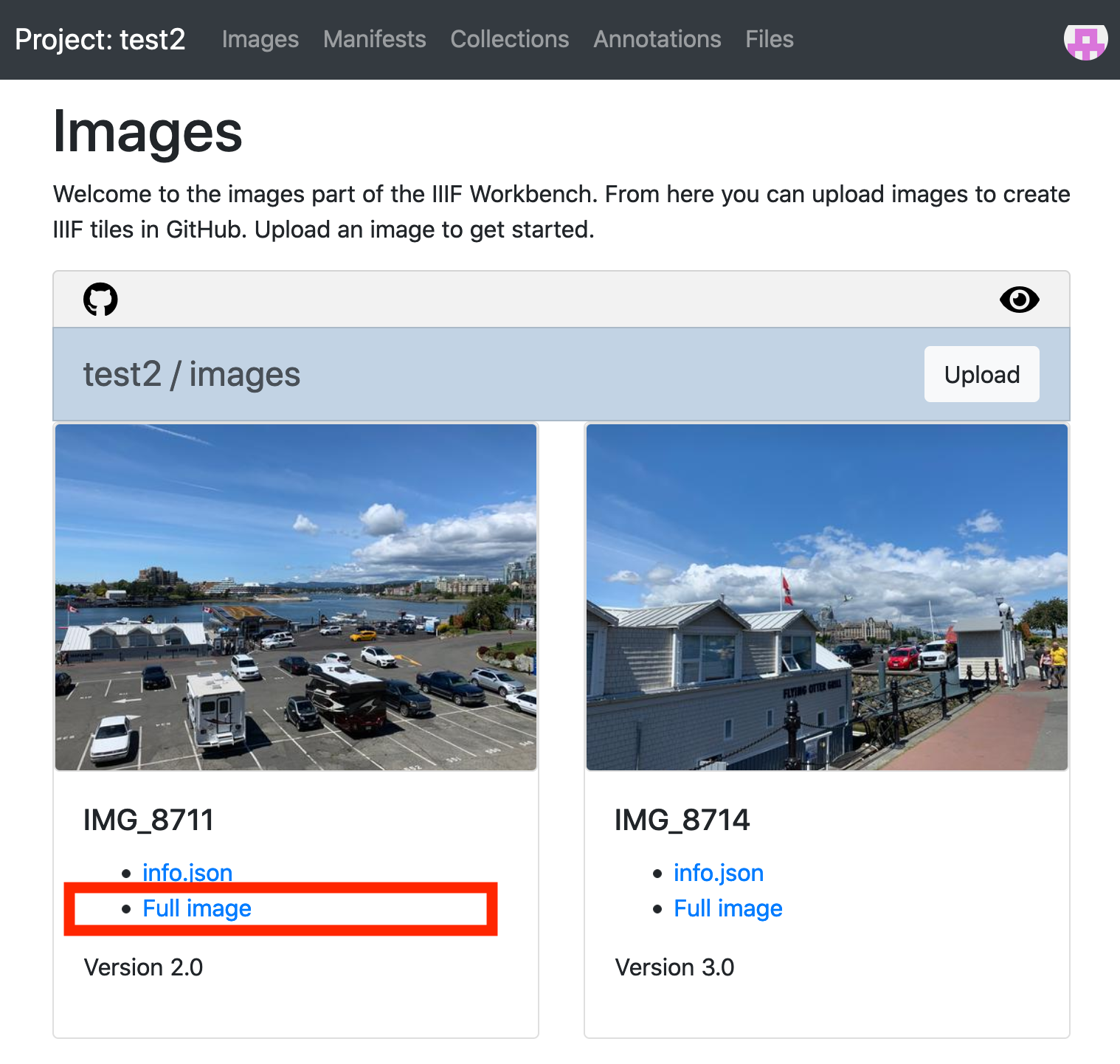Click the Version 3.0 label
Viewport: 1120px width, 1064px height.
tap(675, 967)
